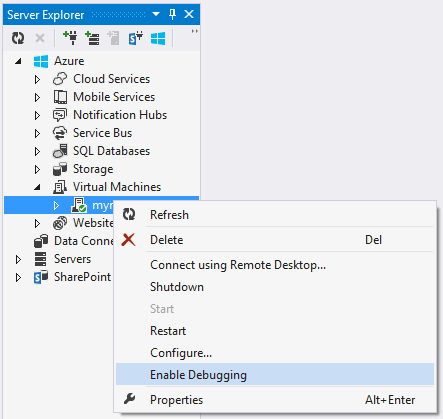The width and height of the screenshot is (443, 419).
Task: Collapse the Azure tree node
Action: tap(19, 61)
